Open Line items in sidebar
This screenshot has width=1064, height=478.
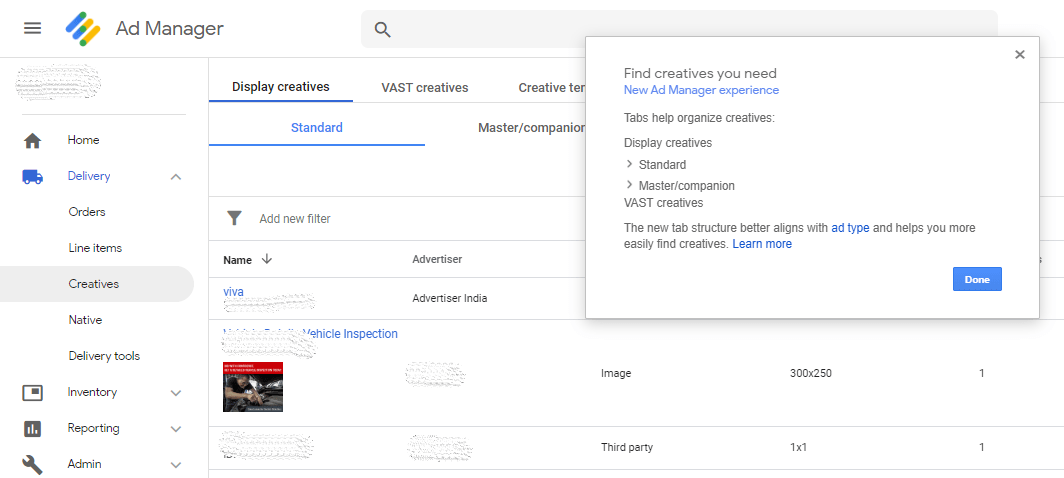(x=95, y=248)
